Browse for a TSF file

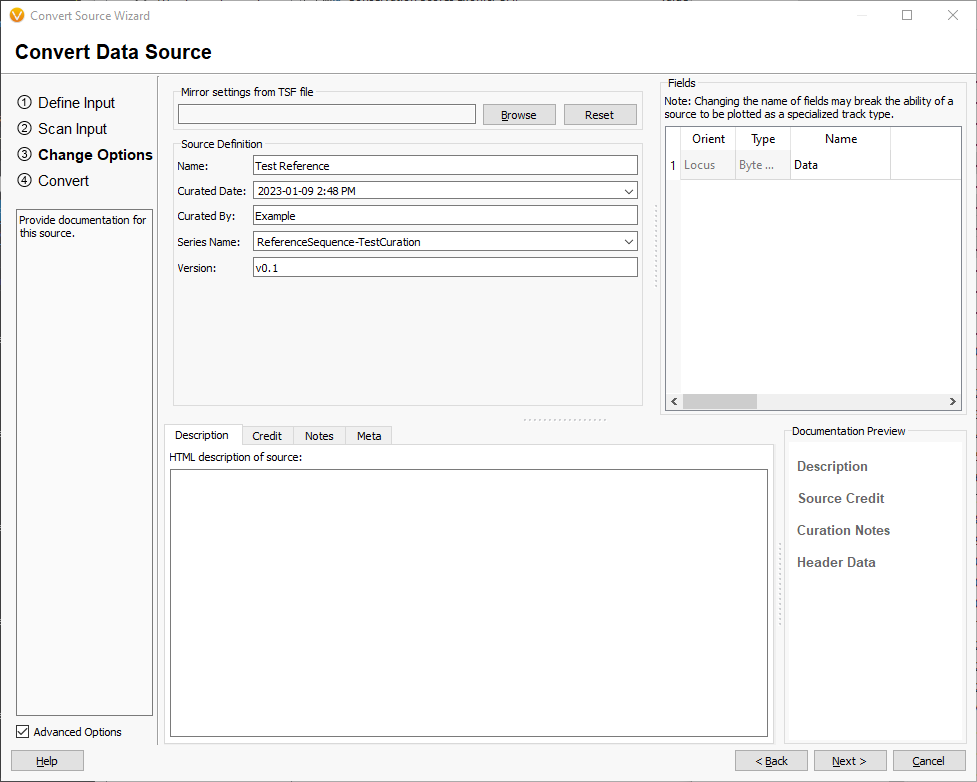coord(519,114)
